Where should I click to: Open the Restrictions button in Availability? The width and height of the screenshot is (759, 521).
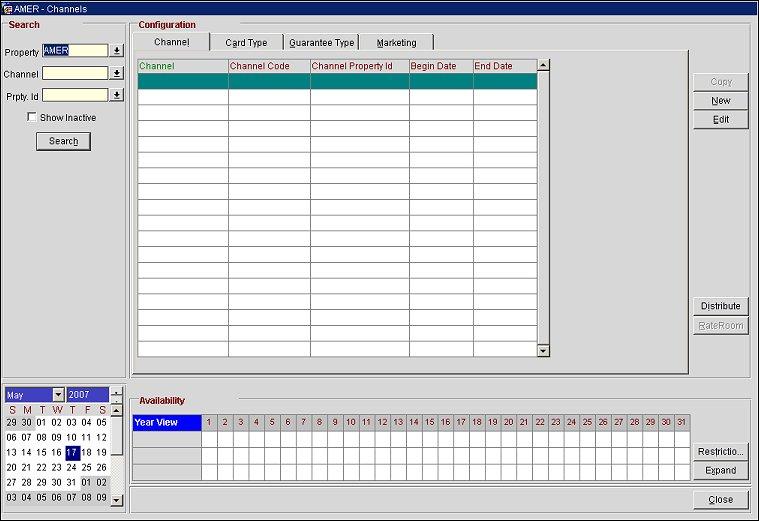(x=720, y=451)
